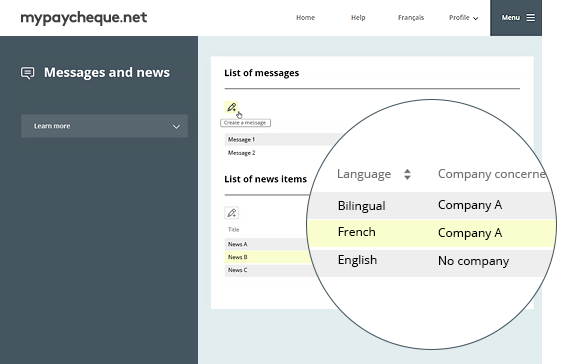Click the Language column header label
The height and width of the screenshot is (364, 578).
tap(364, 174)
